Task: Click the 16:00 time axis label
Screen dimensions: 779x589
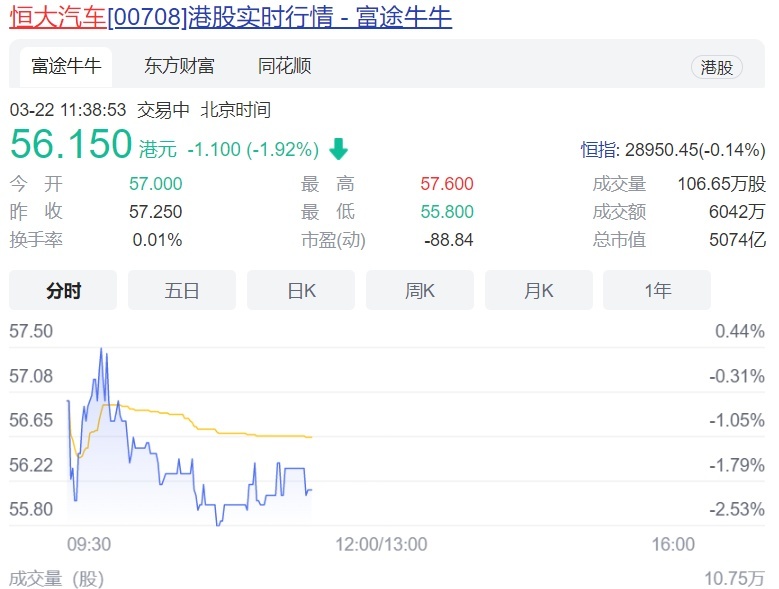Action: coord(673,544)
